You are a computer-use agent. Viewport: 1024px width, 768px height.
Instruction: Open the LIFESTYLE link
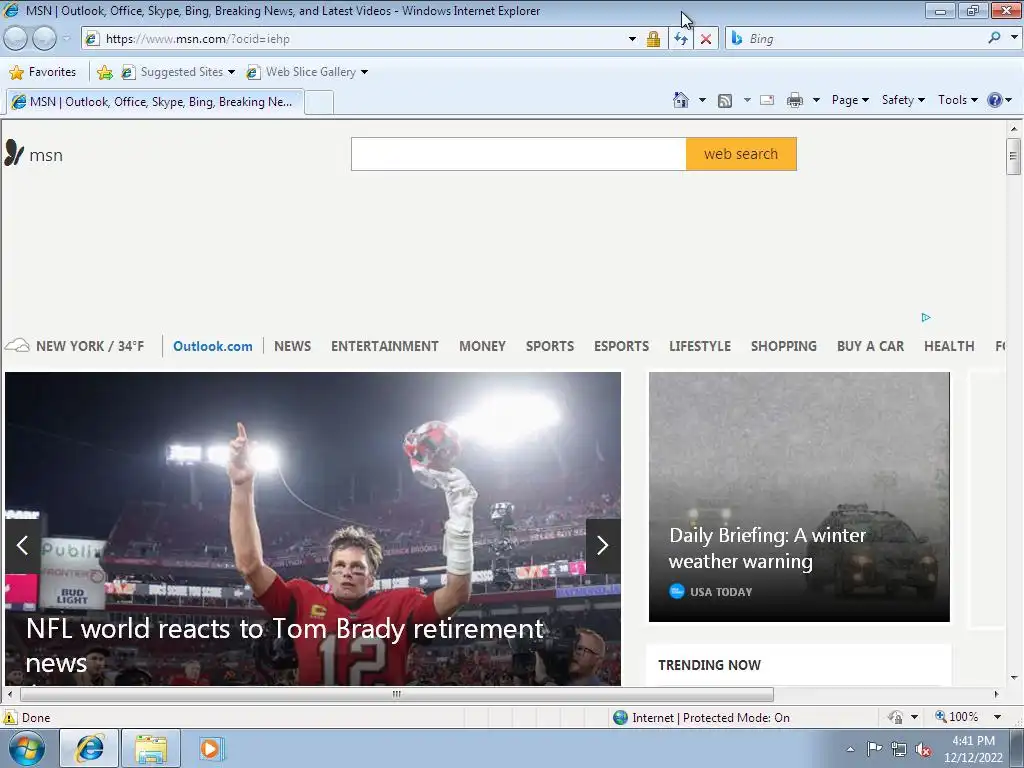click(699, 346)
